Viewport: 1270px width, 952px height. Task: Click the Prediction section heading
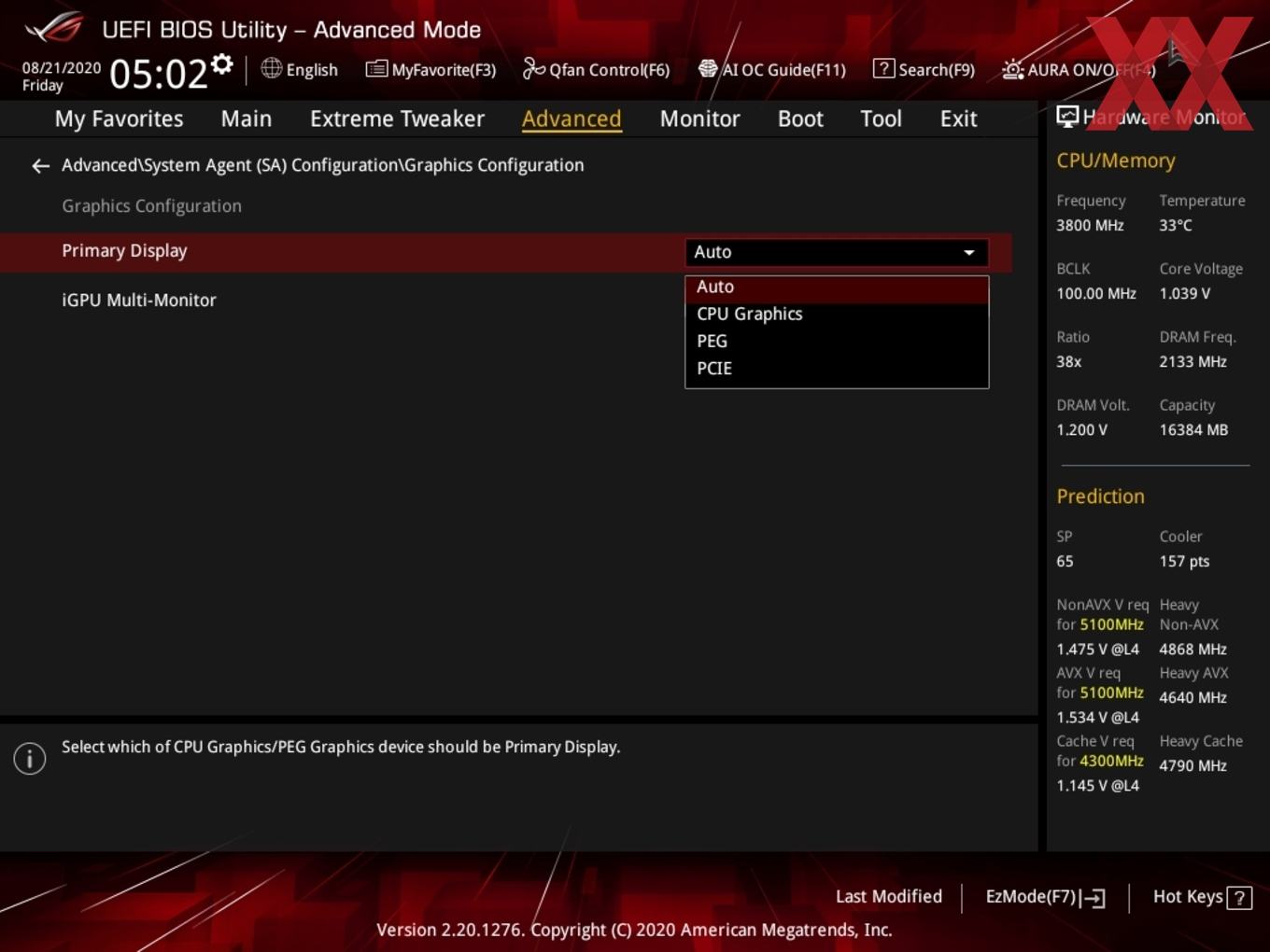click(1100, 497)
